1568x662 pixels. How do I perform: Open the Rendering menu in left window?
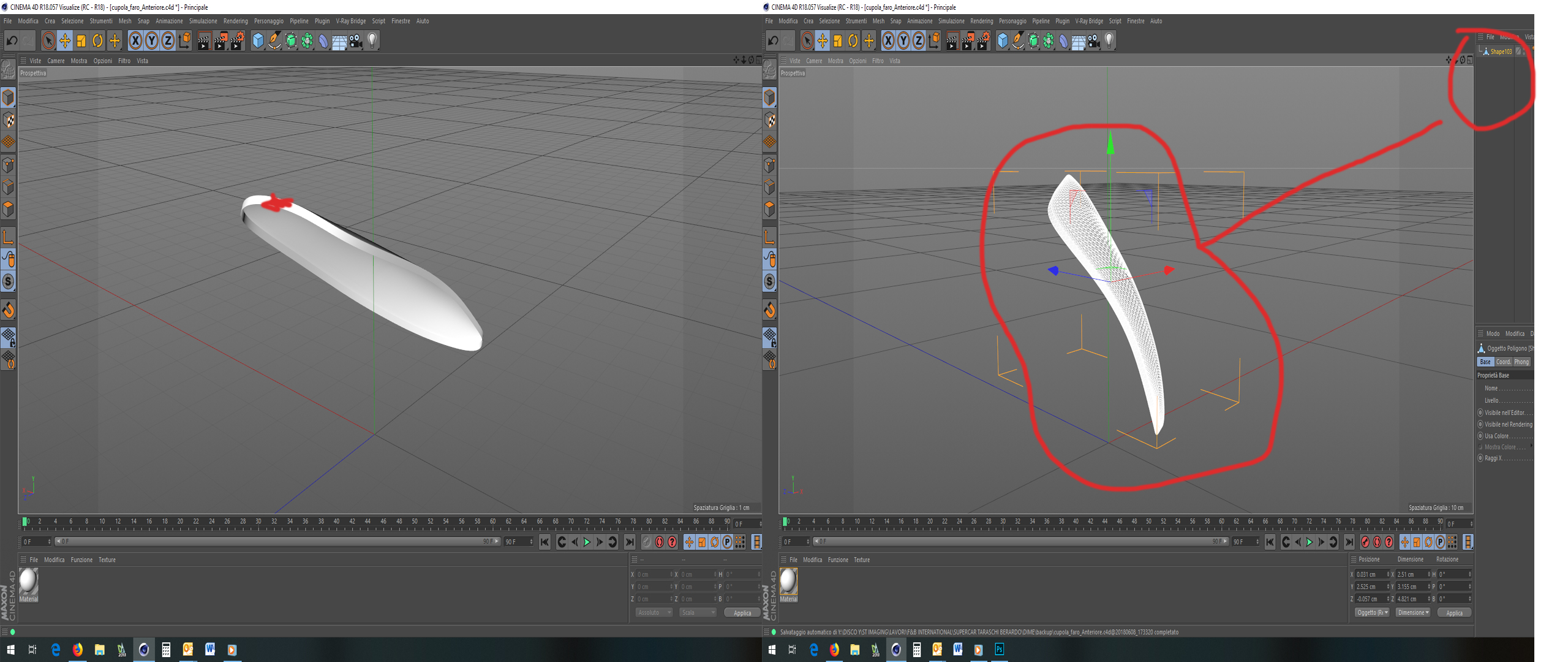coord(235,21)
